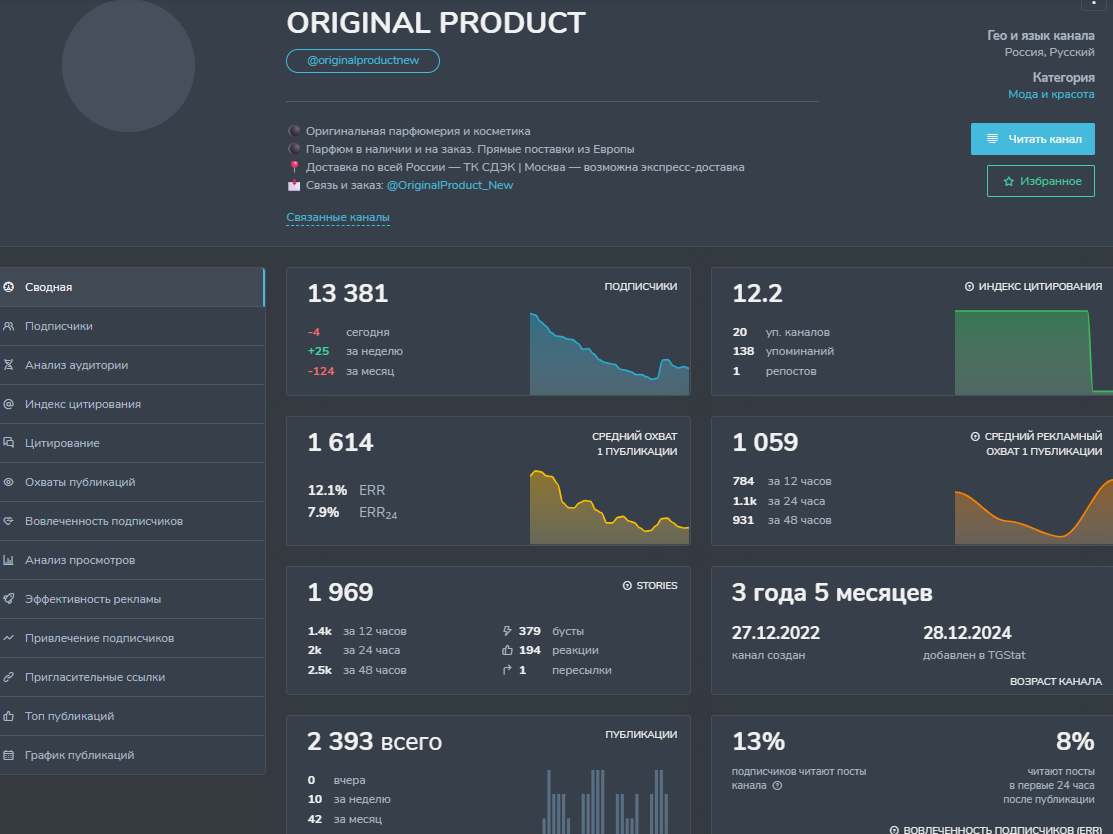Click the subscribers trend chart

tap(609, 353)
